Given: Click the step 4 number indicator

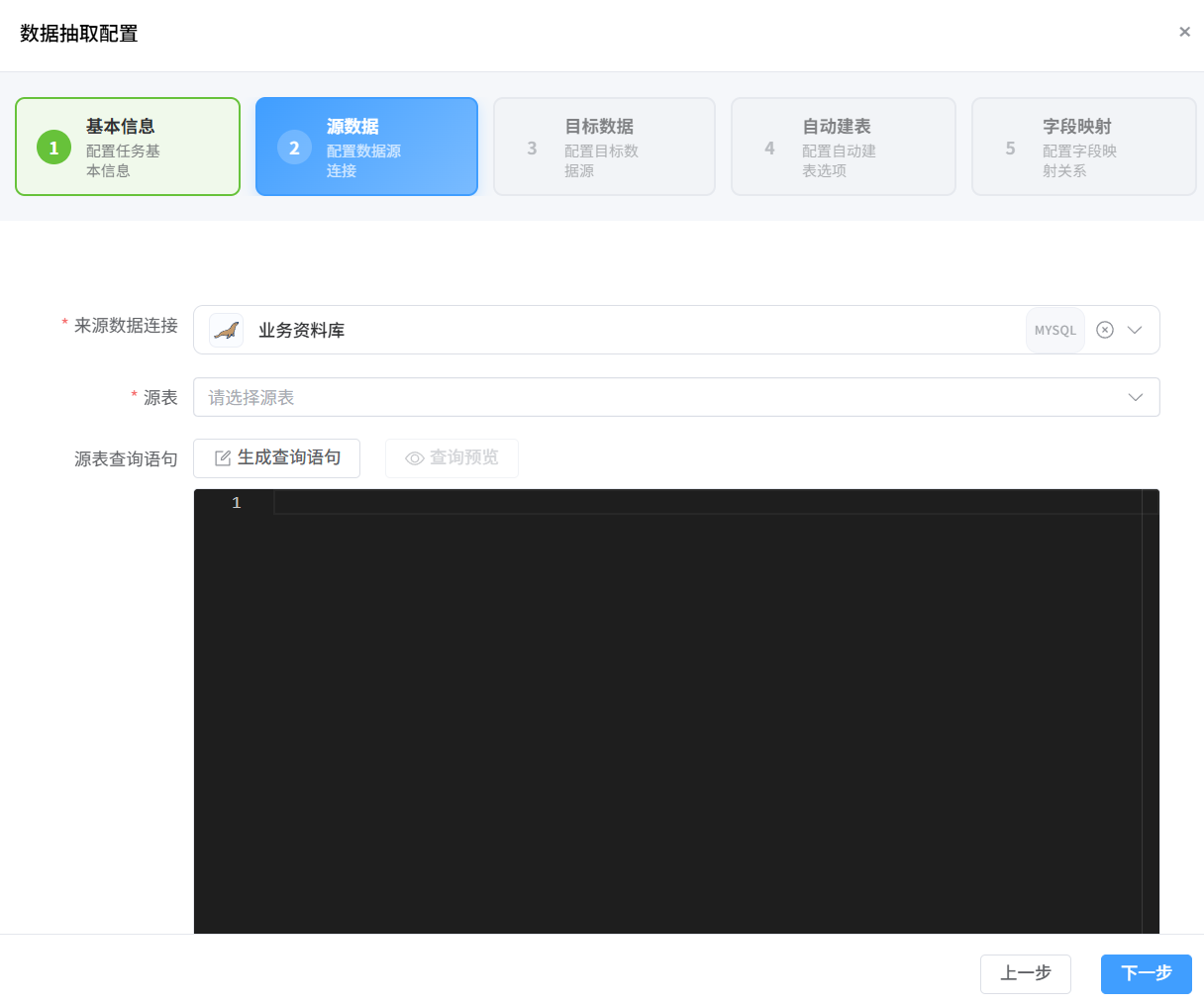Looking at the screenshot, I should coord(769,148).
